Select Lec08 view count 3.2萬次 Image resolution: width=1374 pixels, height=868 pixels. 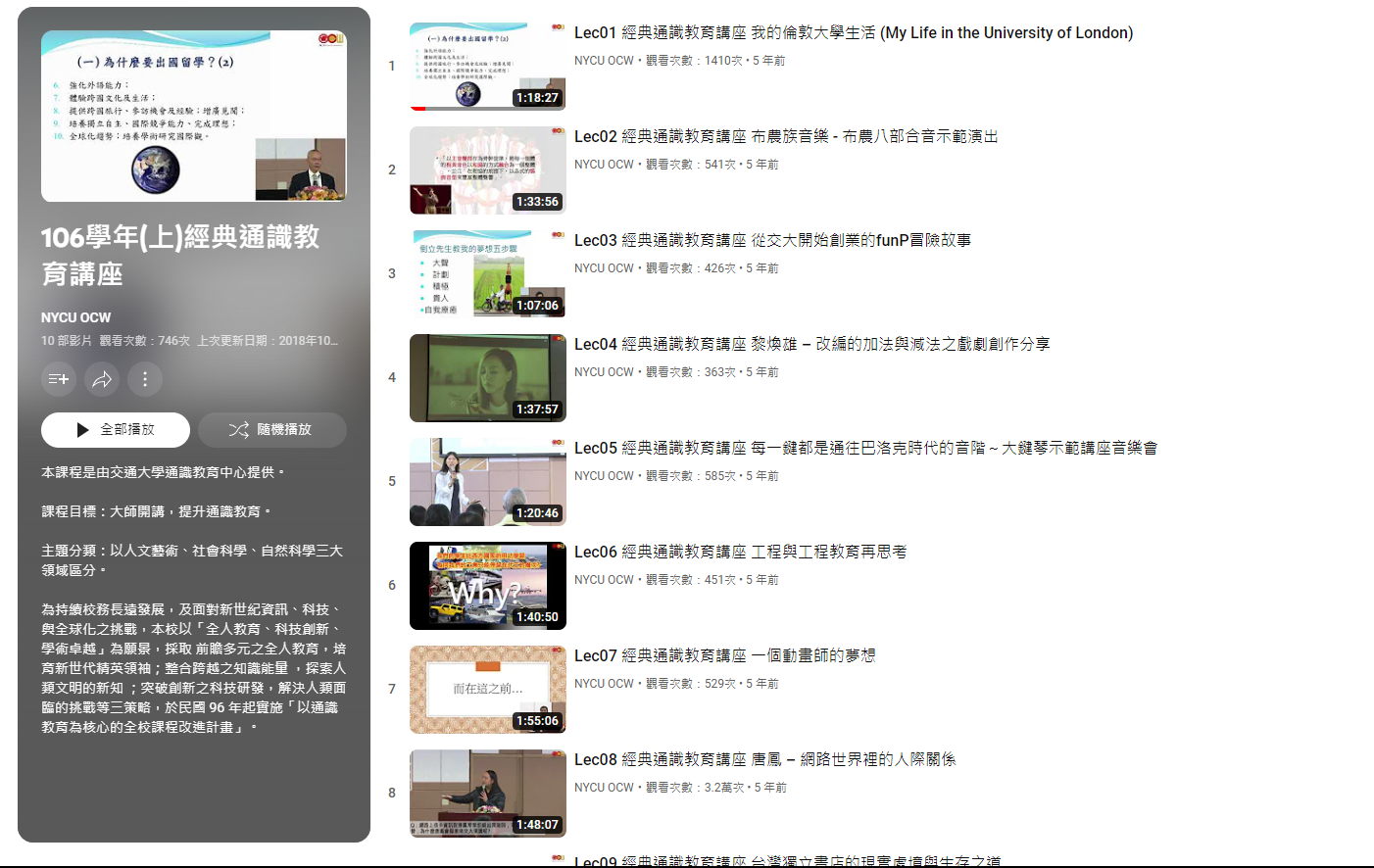click(x=695, y=788)
